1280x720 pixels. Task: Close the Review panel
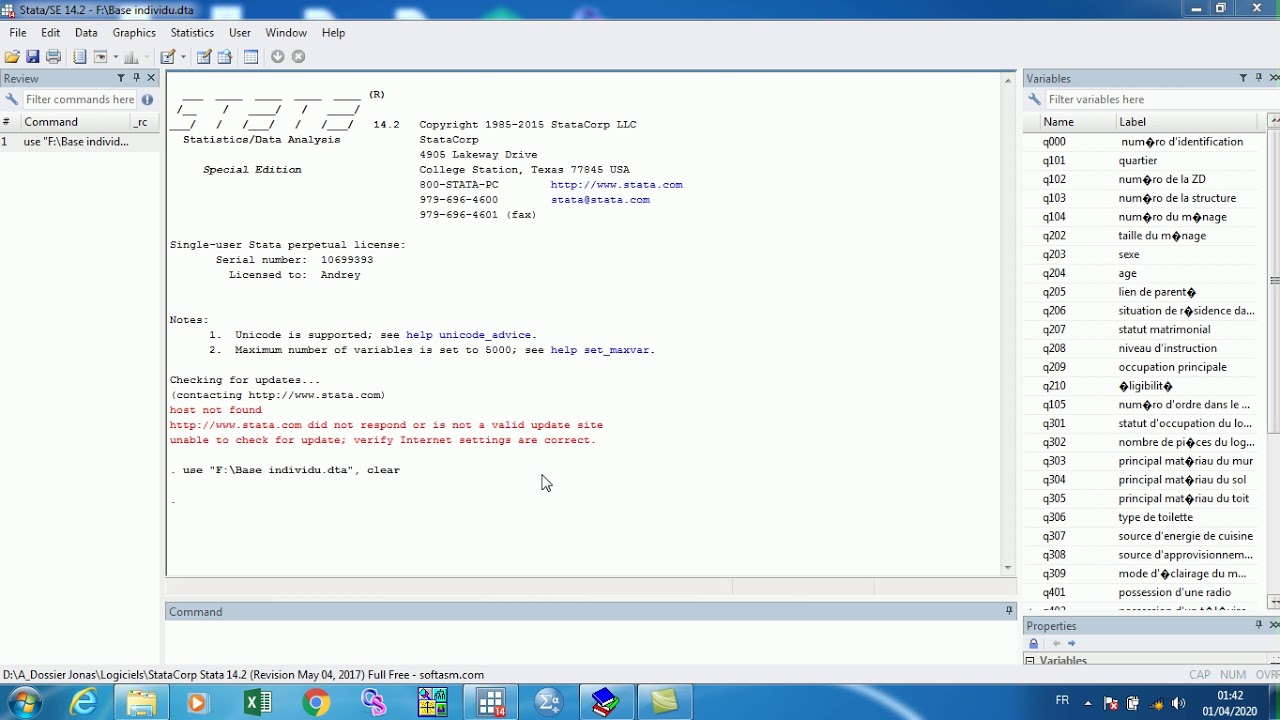coord(152,78)
